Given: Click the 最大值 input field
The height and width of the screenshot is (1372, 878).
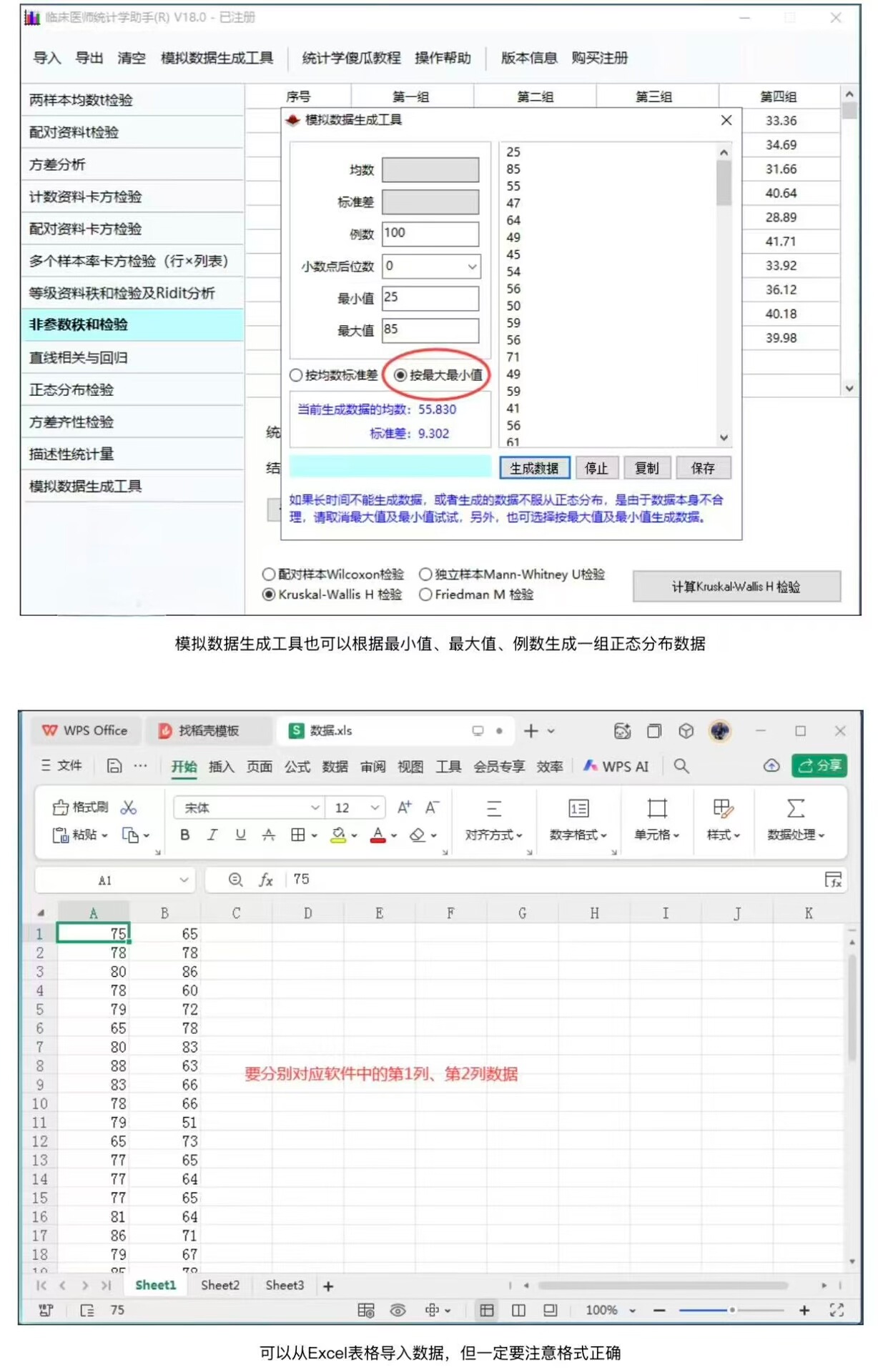Looking at the screenshot, I should (x=430, y=329).
